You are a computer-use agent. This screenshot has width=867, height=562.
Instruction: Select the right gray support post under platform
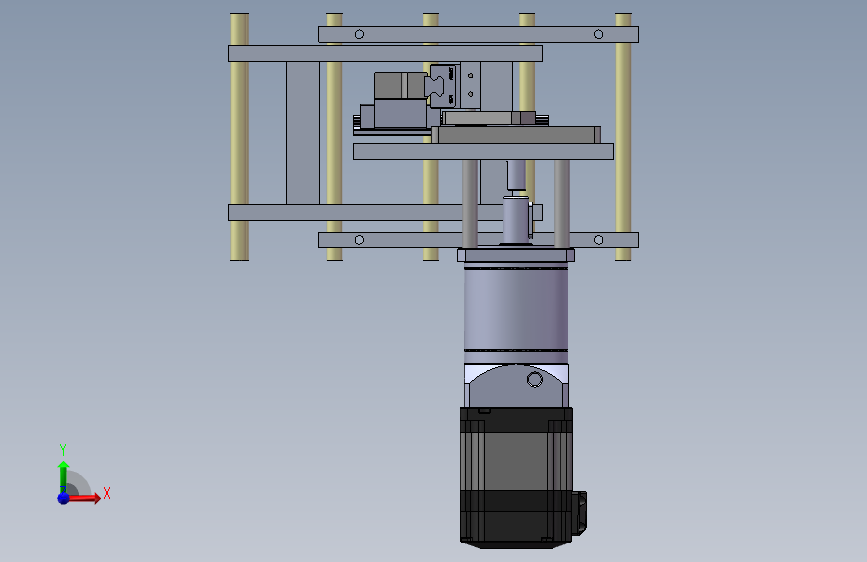point(562,204)
